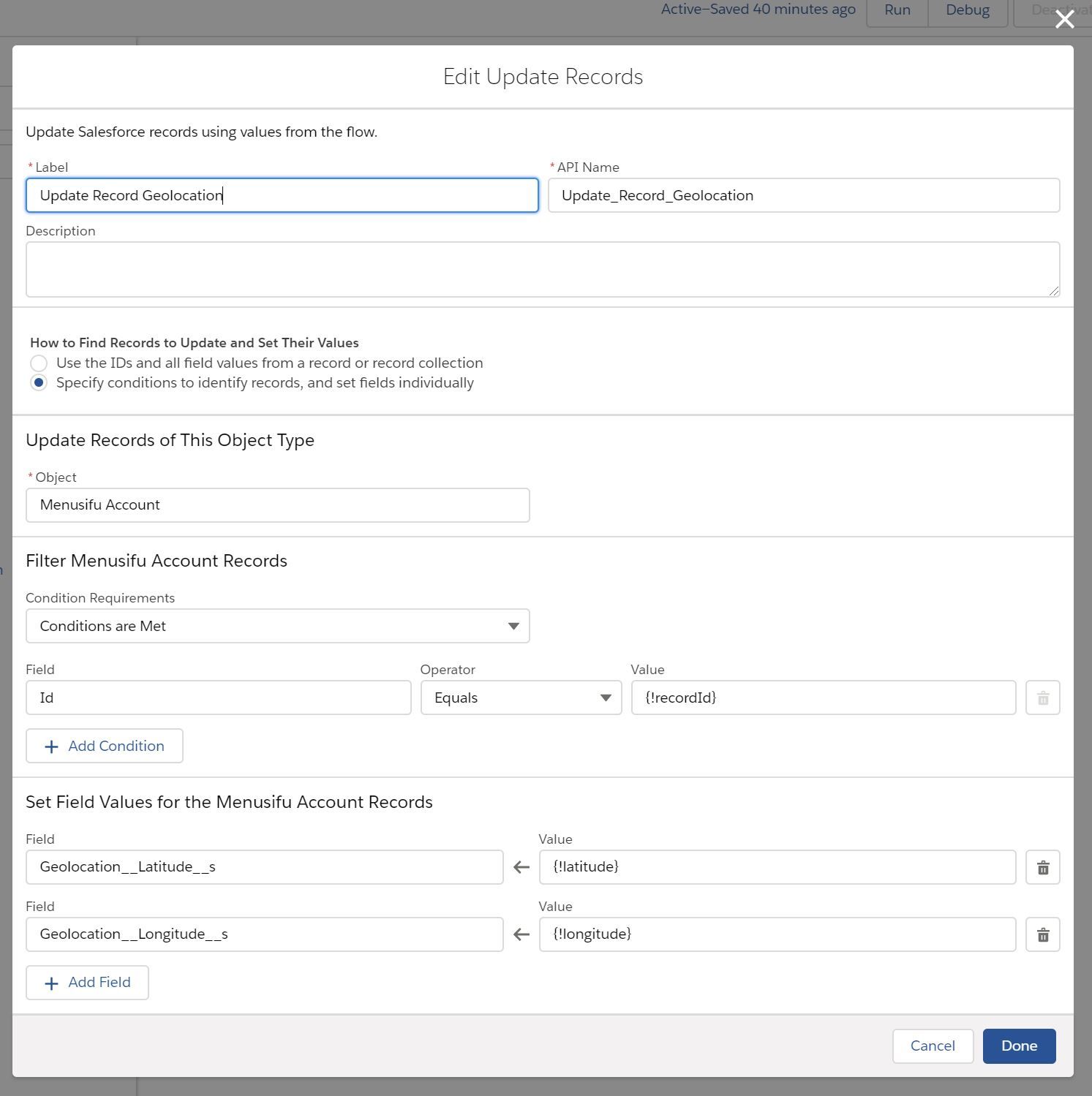This screenshot has height=1096, width=1092.
Task: Click into the Description text area
Action: 543,270
